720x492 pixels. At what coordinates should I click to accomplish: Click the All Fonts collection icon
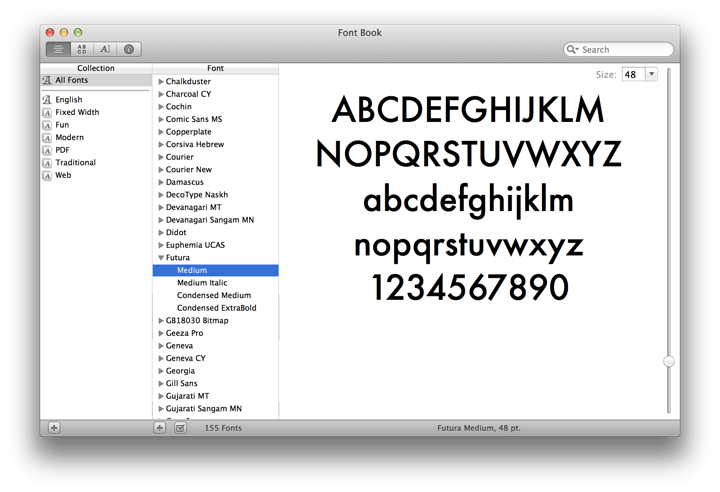click(47, 80)
